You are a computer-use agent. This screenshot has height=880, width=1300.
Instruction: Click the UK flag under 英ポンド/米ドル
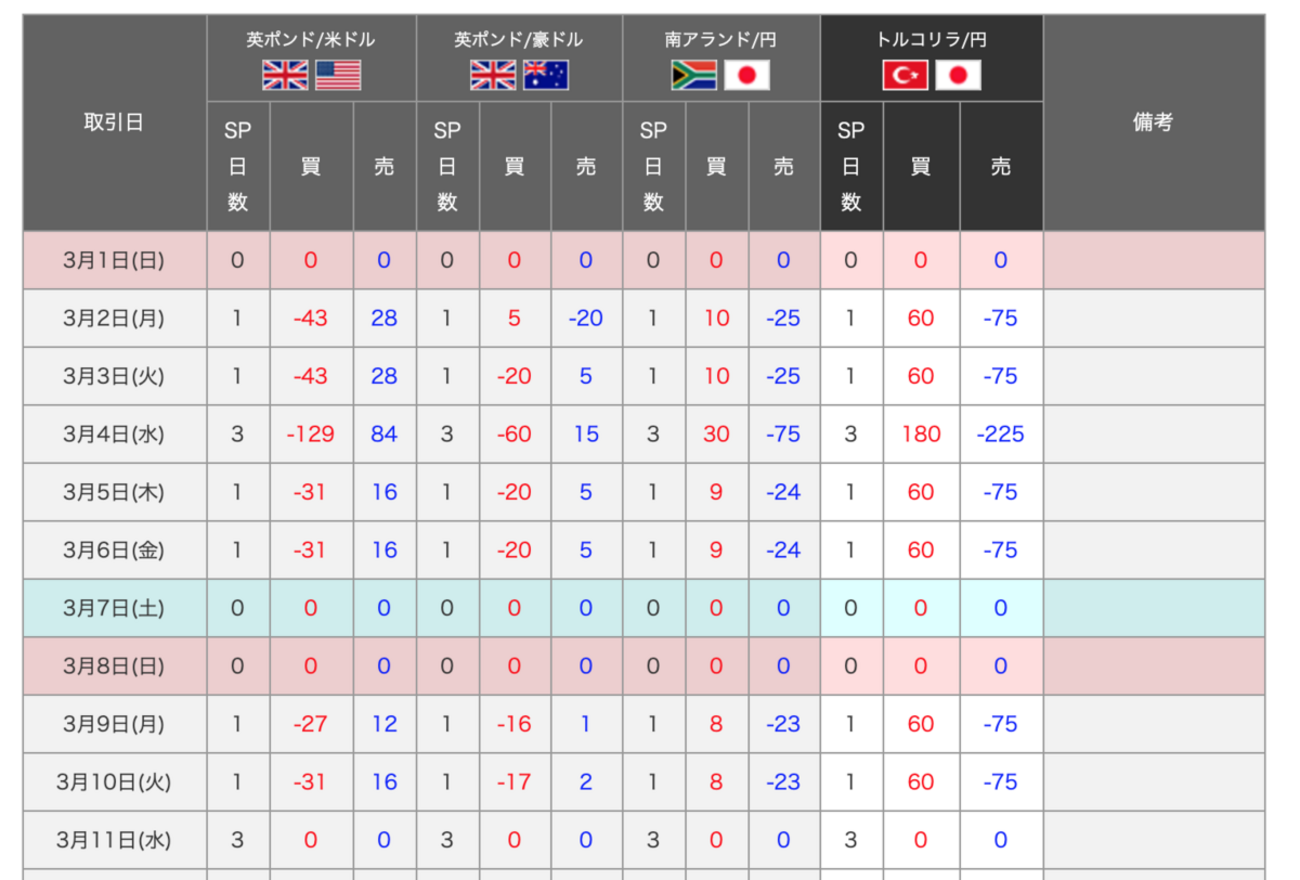click(x=285, y=76)
